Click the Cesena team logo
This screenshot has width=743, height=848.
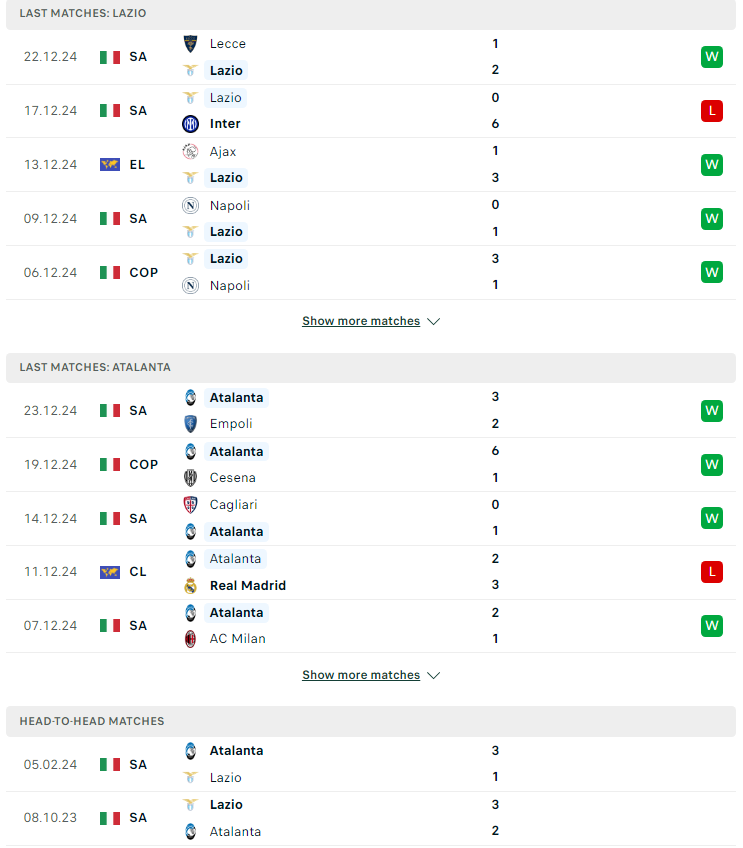(190, 478)
